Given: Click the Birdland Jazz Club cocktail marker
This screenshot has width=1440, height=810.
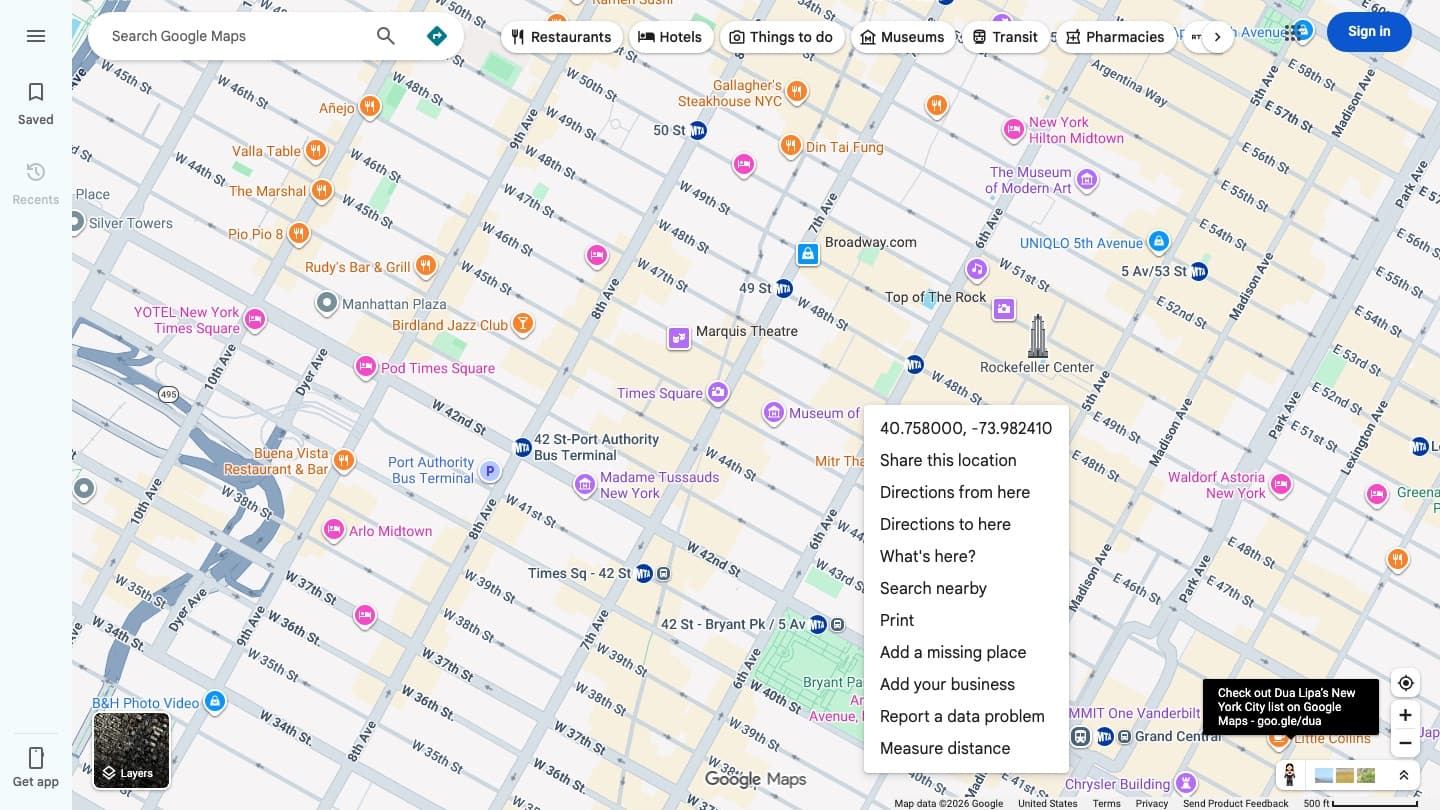Looking at the screenshot, I should click(x=522, y=324).
